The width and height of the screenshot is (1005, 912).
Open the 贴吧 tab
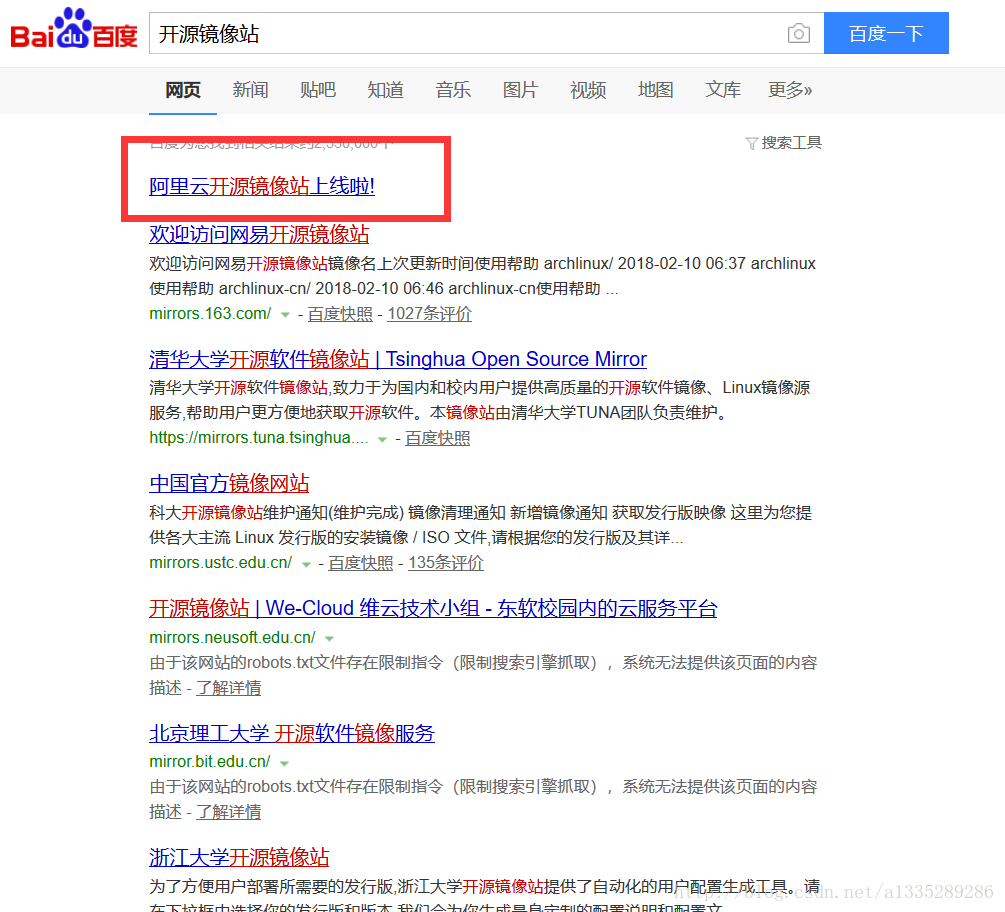tap(318, 90)
